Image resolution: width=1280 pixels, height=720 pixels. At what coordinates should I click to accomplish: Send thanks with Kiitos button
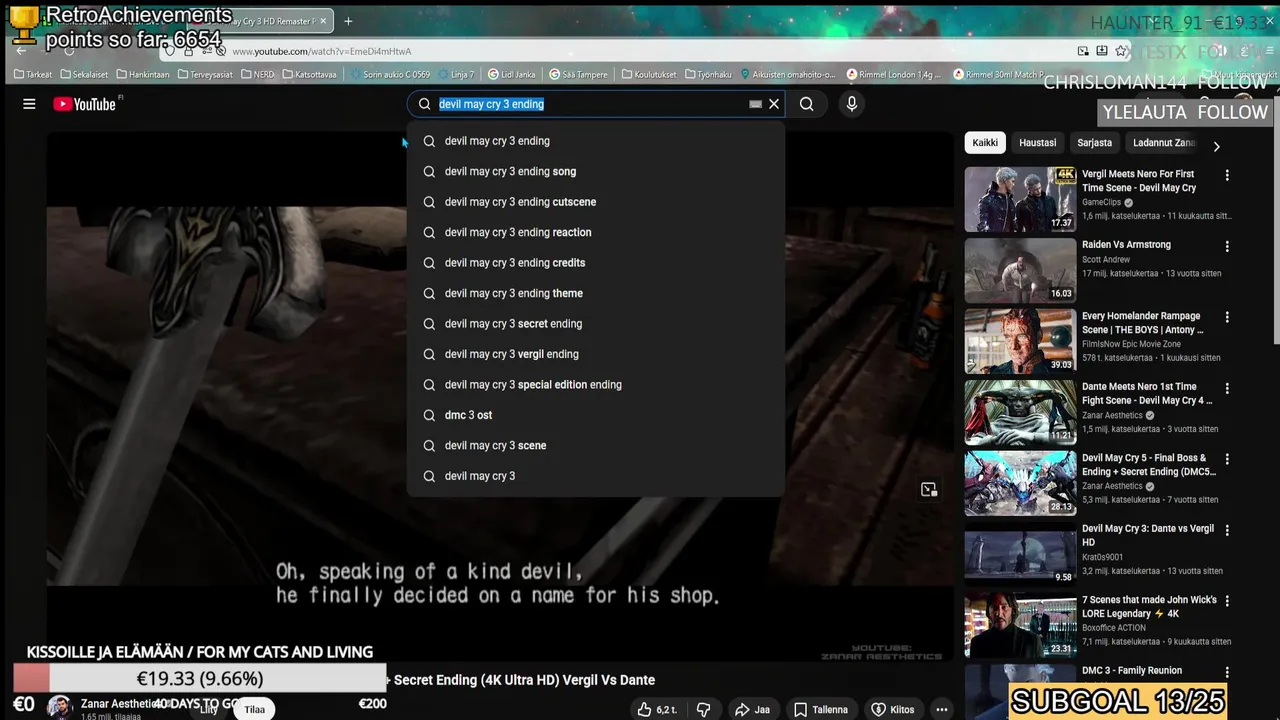[893, 709]
